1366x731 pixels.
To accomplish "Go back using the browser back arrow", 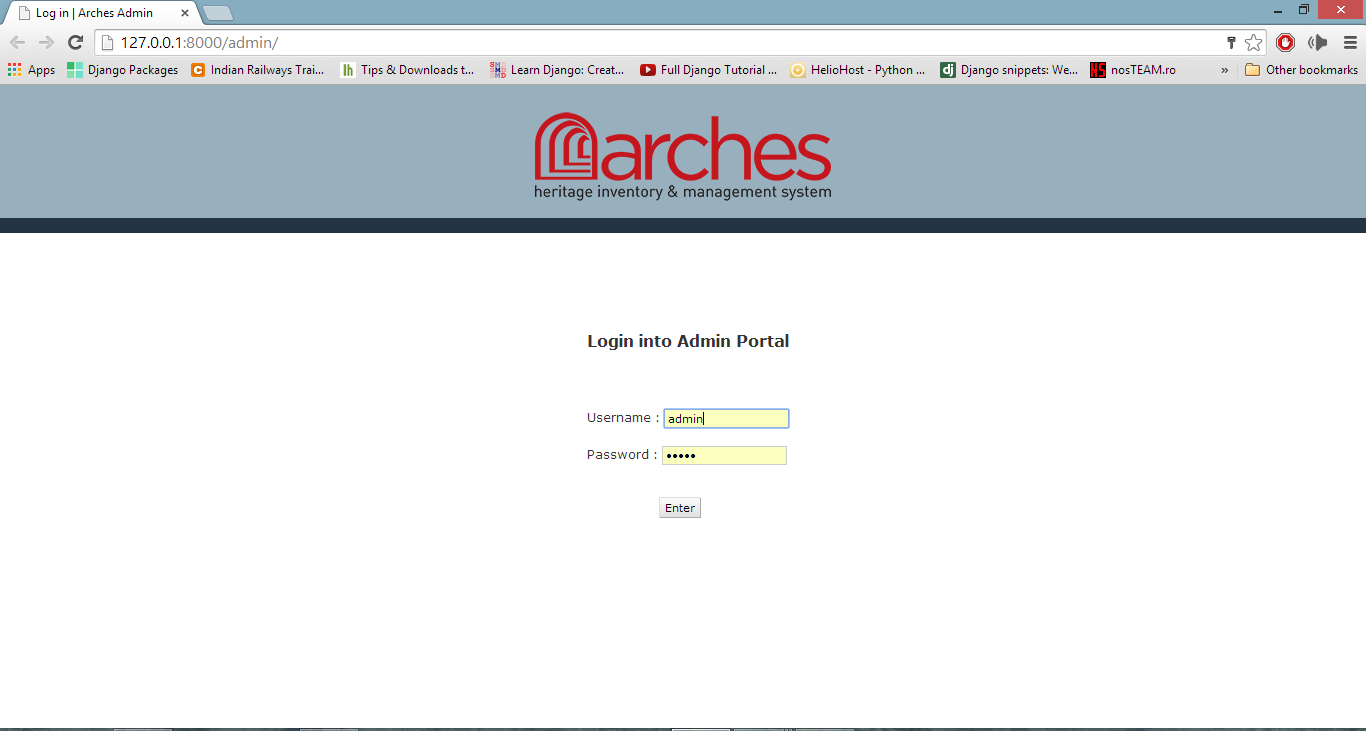I will 17,42.
